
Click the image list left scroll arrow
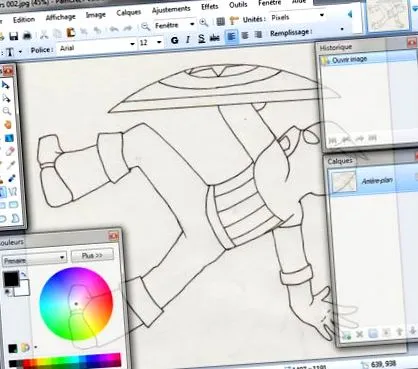tap(350, 14)
